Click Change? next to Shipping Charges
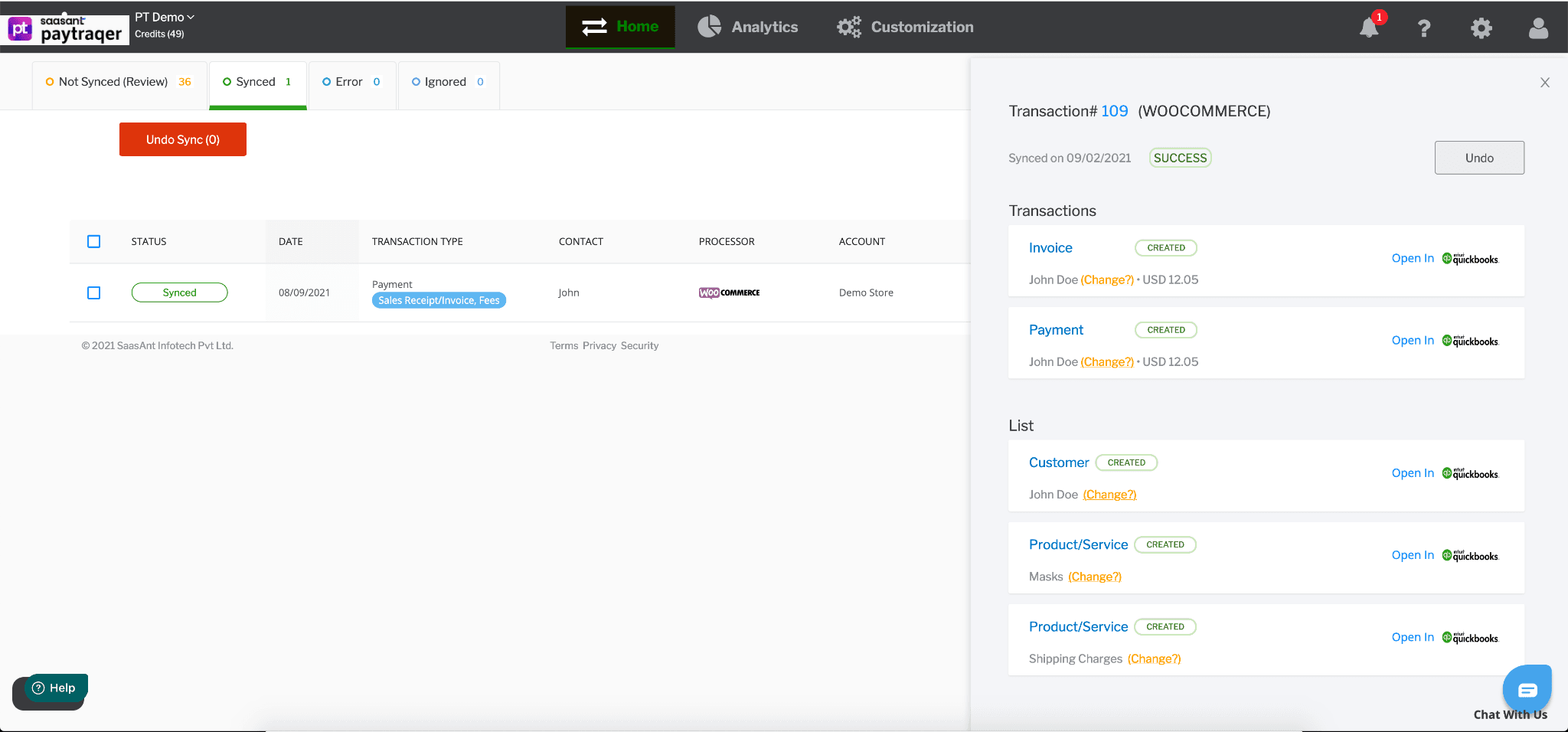 pos(1155,658)
